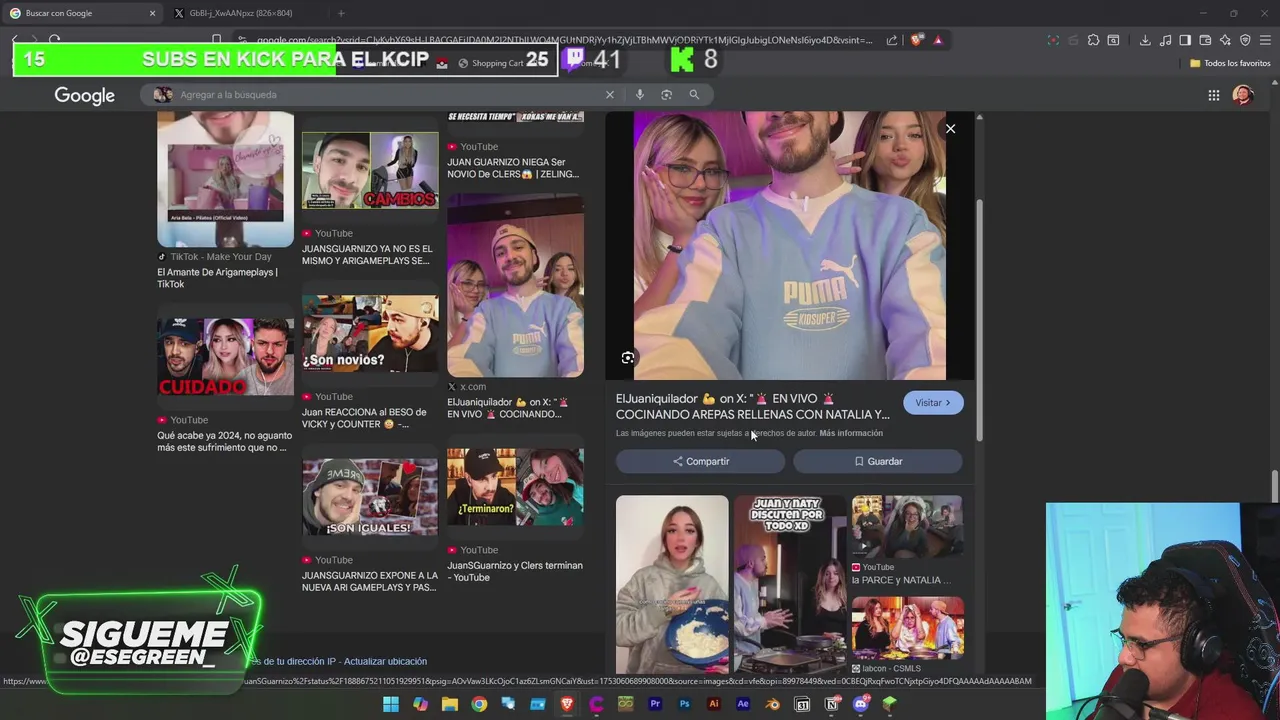Open the CUIDADO video thumbnail

(225, 357)
